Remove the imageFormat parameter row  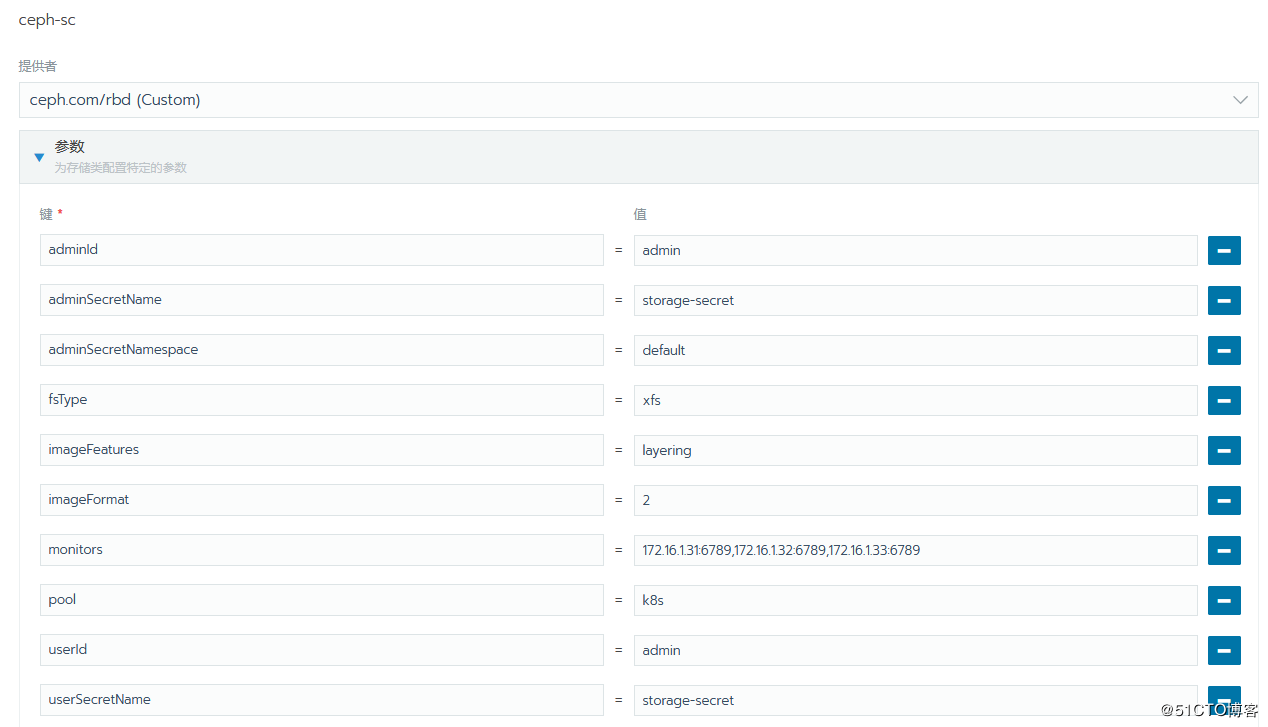click(x=1224, y=500)
